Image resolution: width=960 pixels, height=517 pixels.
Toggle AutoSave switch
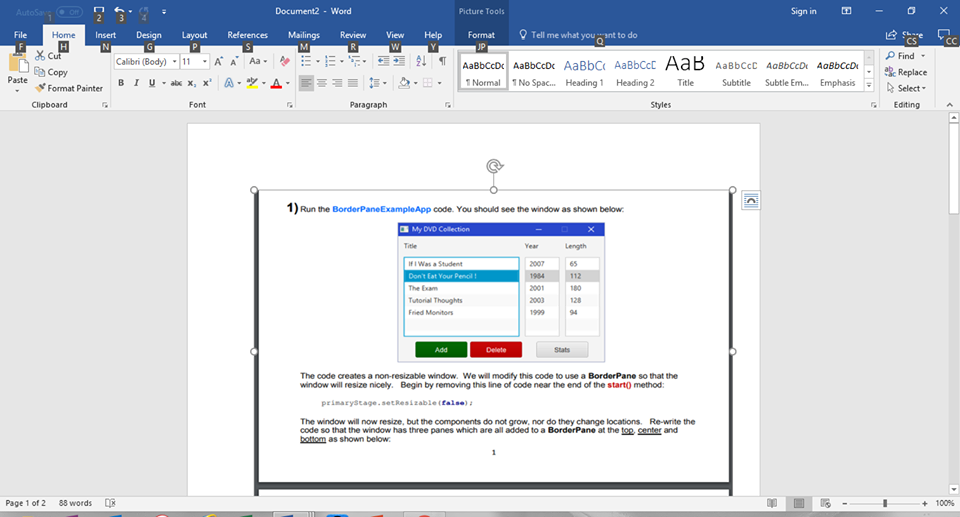click(x=69, y=12)
